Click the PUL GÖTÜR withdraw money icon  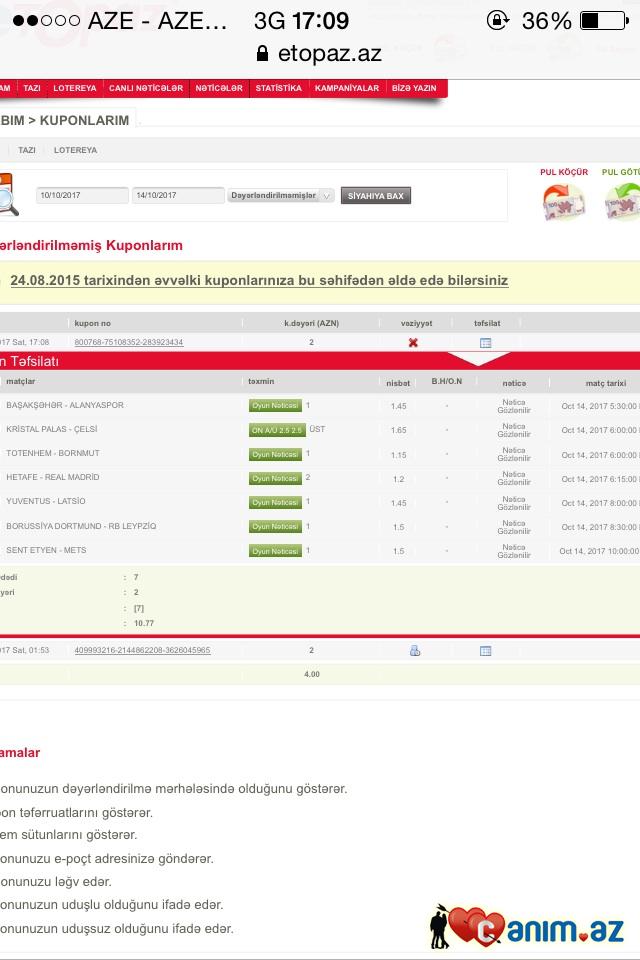click(x=622, y=201)
